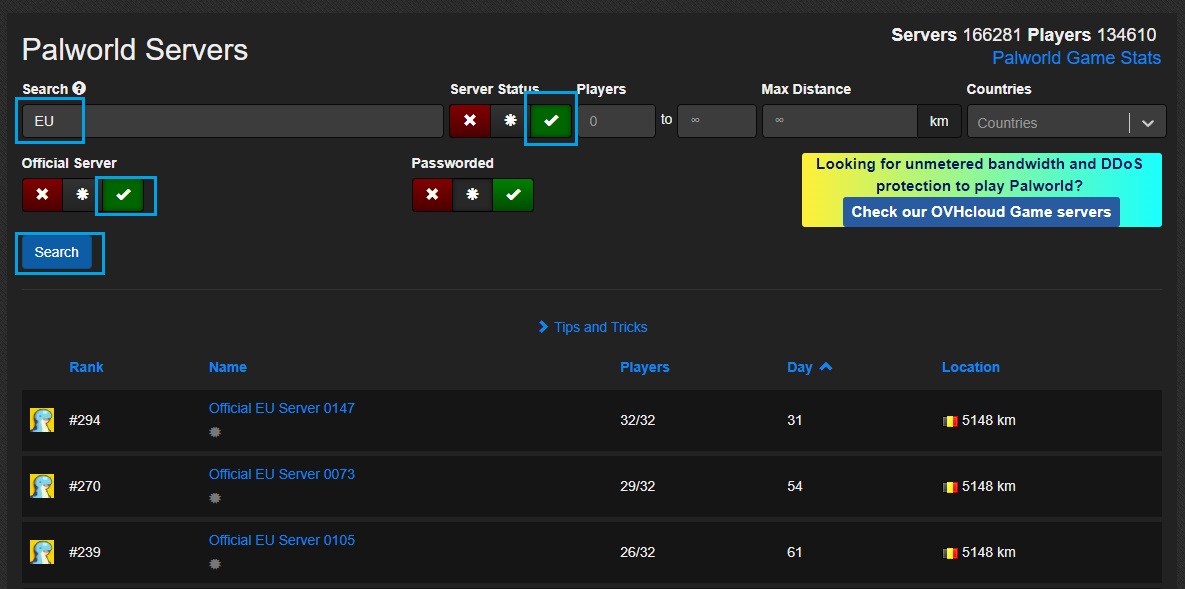Sort the table by Day column

tap(800, 367)
